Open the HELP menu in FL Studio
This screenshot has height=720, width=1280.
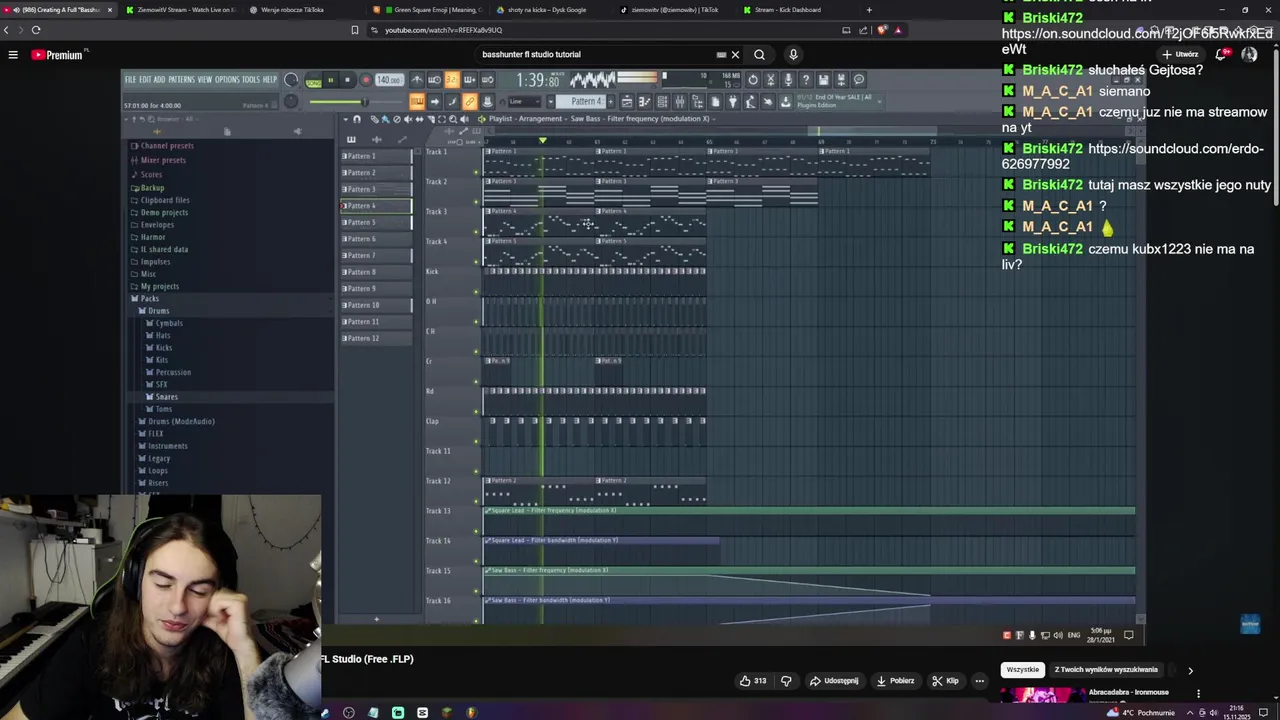(270, 79)
